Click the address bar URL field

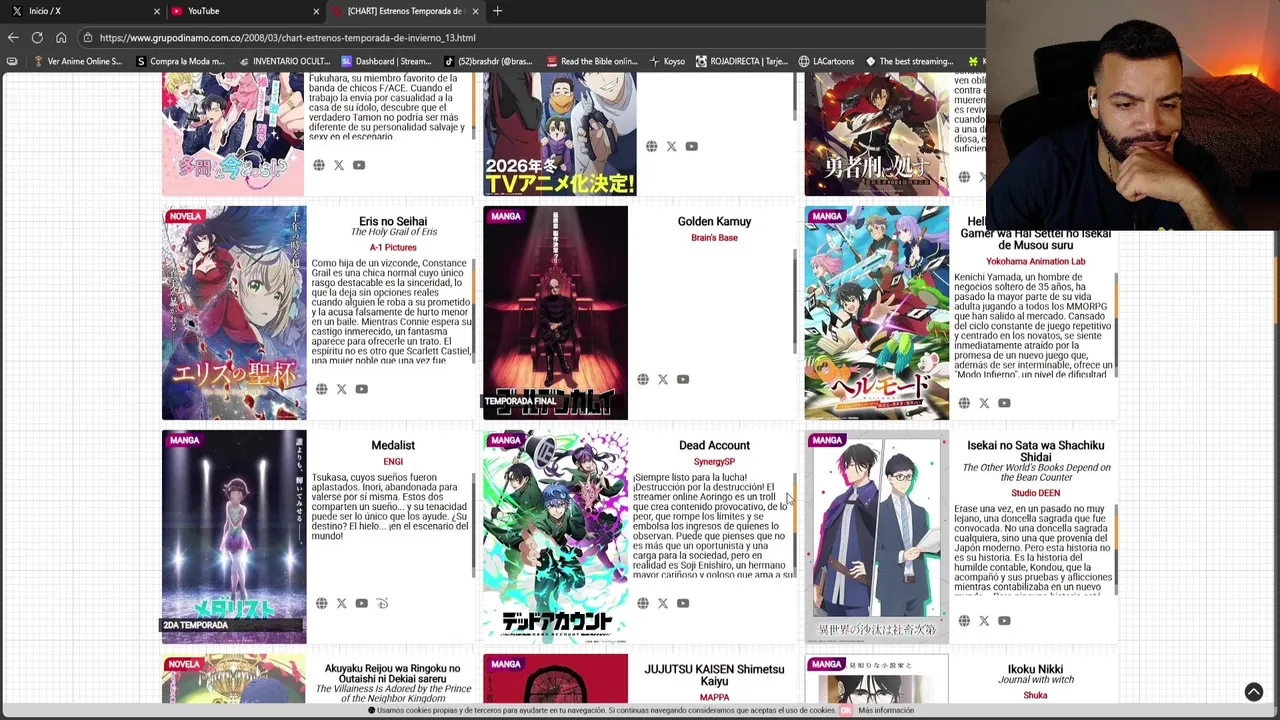(530, 37)
